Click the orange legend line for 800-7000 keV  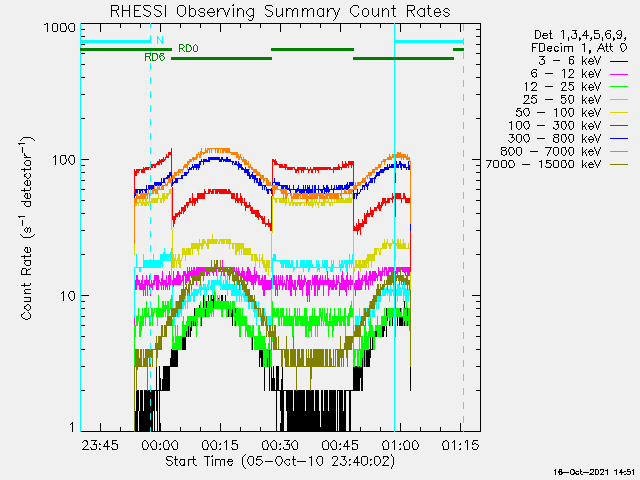[x=619, y=152]
